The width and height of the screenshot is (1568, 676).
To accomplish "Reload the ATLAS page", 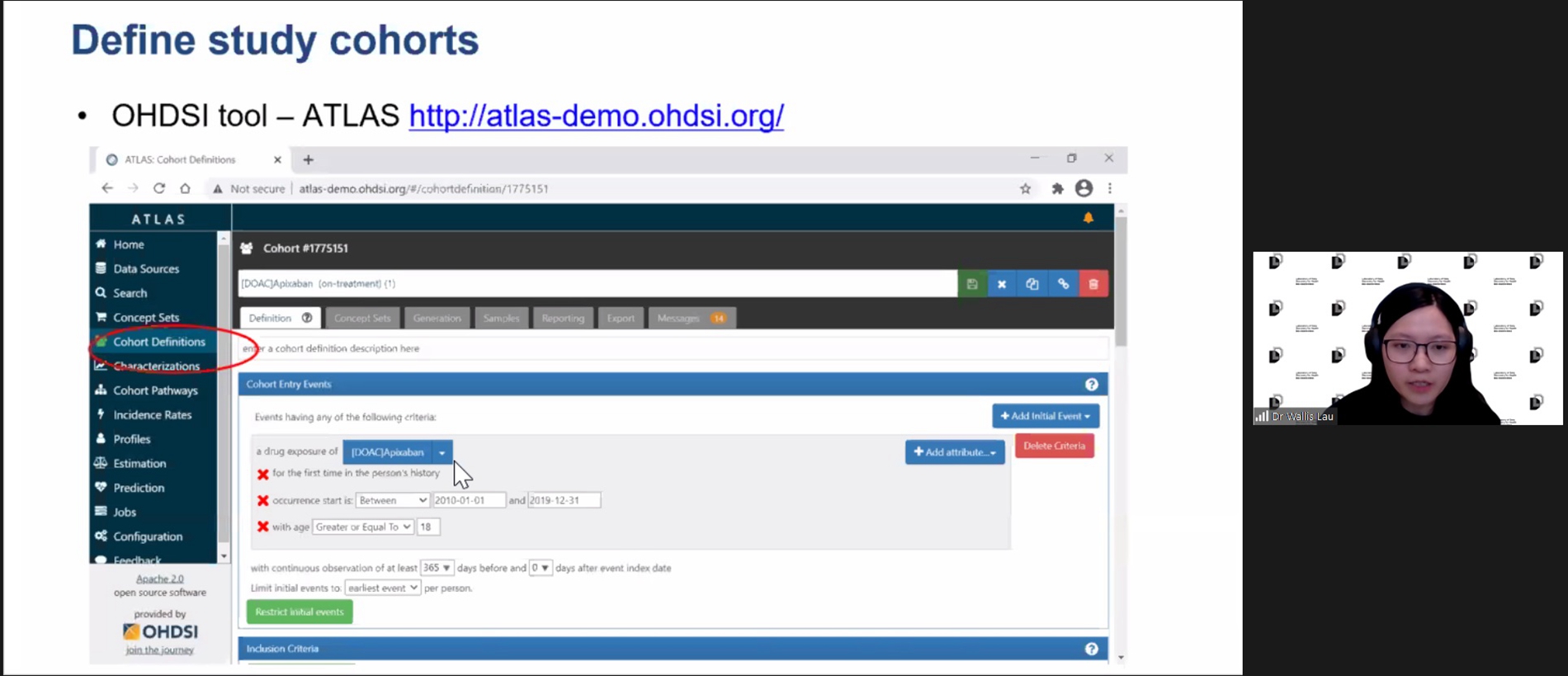I will coord(159,188).
